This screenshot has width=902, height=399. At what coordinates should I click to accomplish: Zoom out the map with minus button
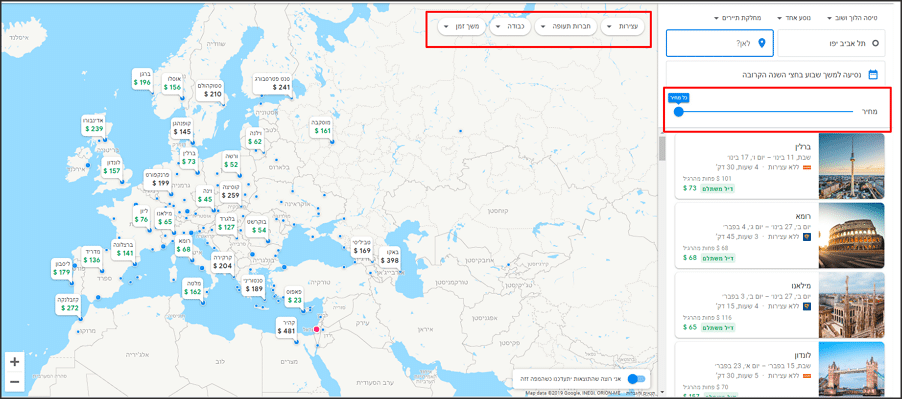coord(14,382)
